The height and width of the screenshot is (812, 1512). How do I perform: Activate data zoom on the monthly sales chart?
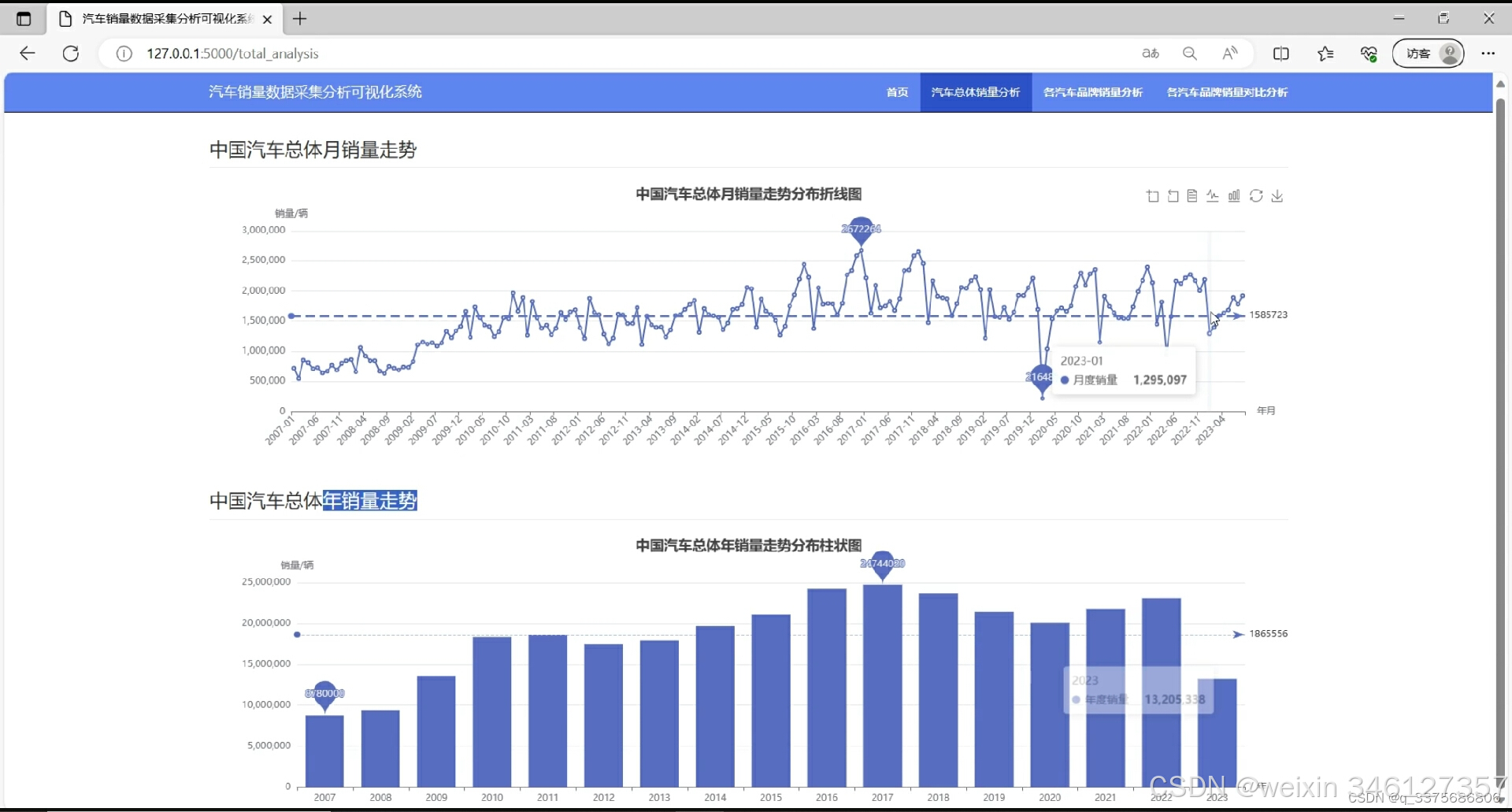[1153, 196]
